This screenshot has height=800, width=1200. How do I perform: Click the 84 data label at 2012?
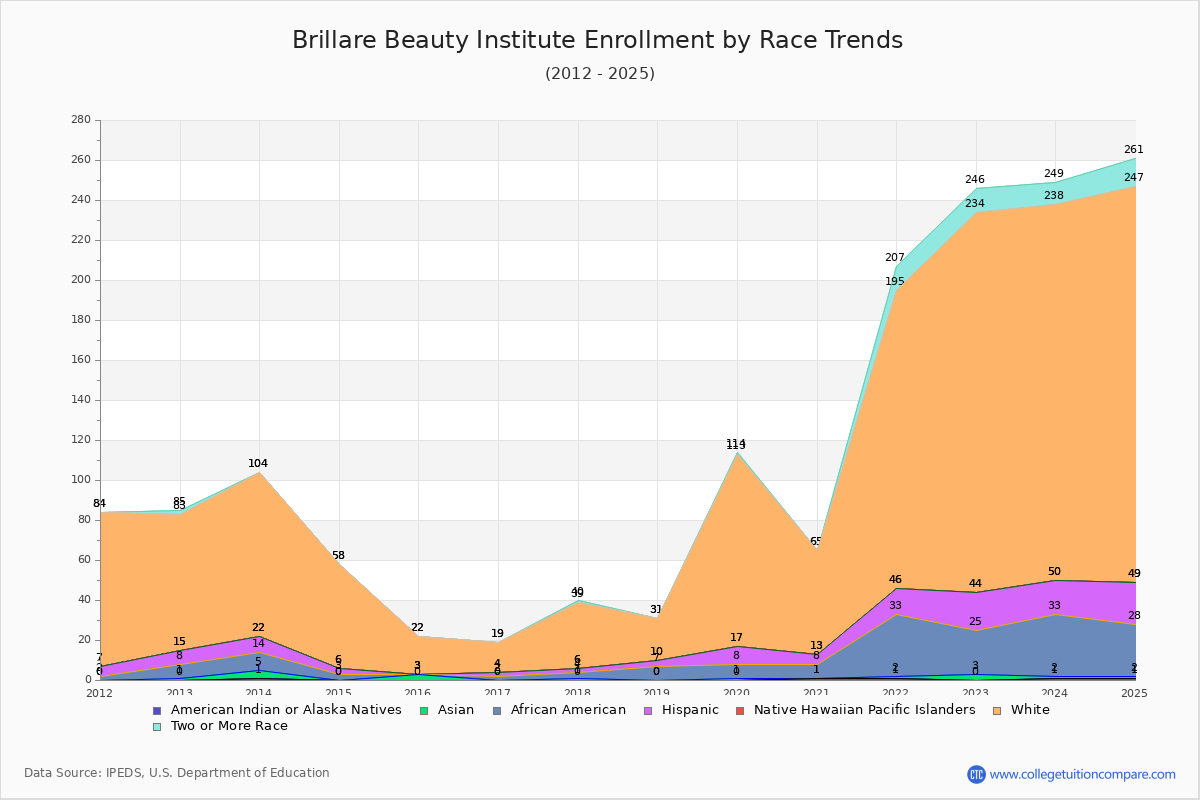point(99,504)
